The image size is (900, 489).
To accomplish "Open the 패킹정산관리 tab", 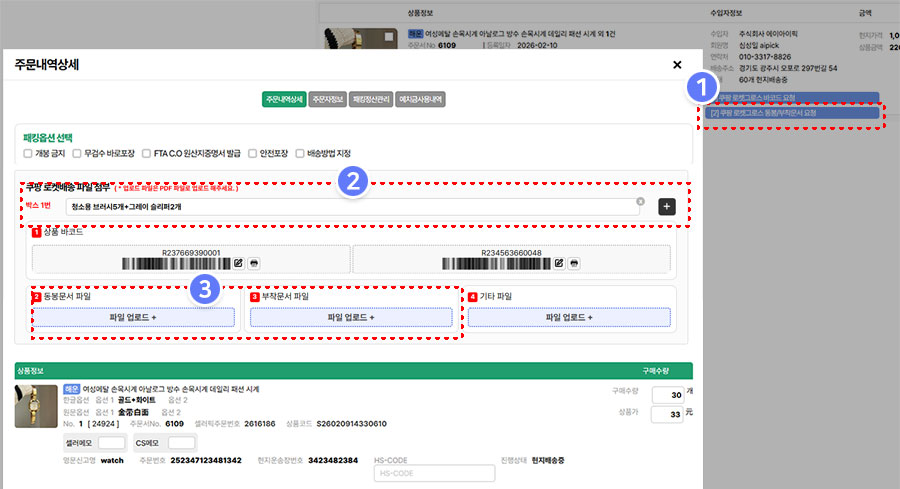I will pyautogui.click(x=372, y=100).
